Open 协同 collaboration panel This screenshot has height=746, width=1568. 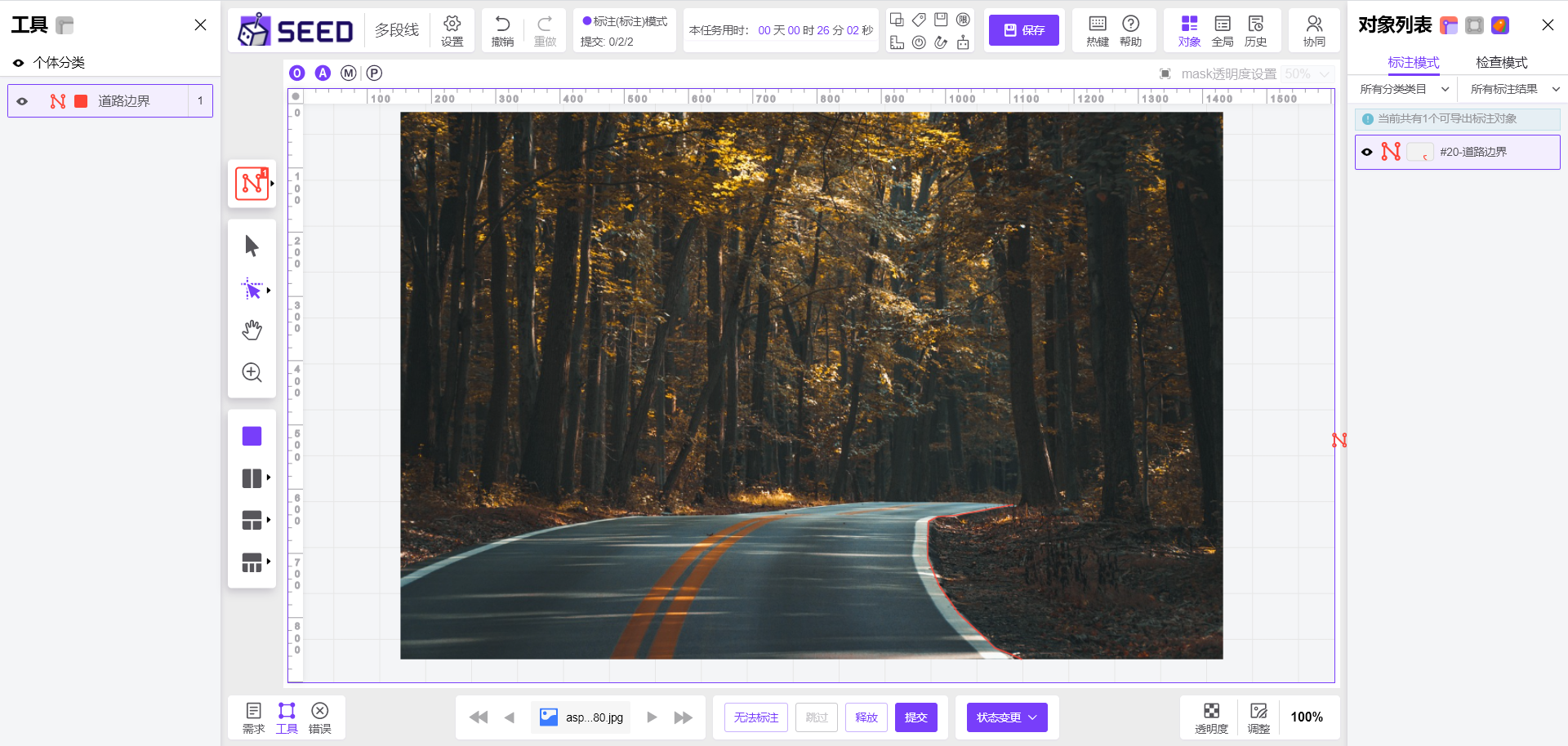point(1314,30)
